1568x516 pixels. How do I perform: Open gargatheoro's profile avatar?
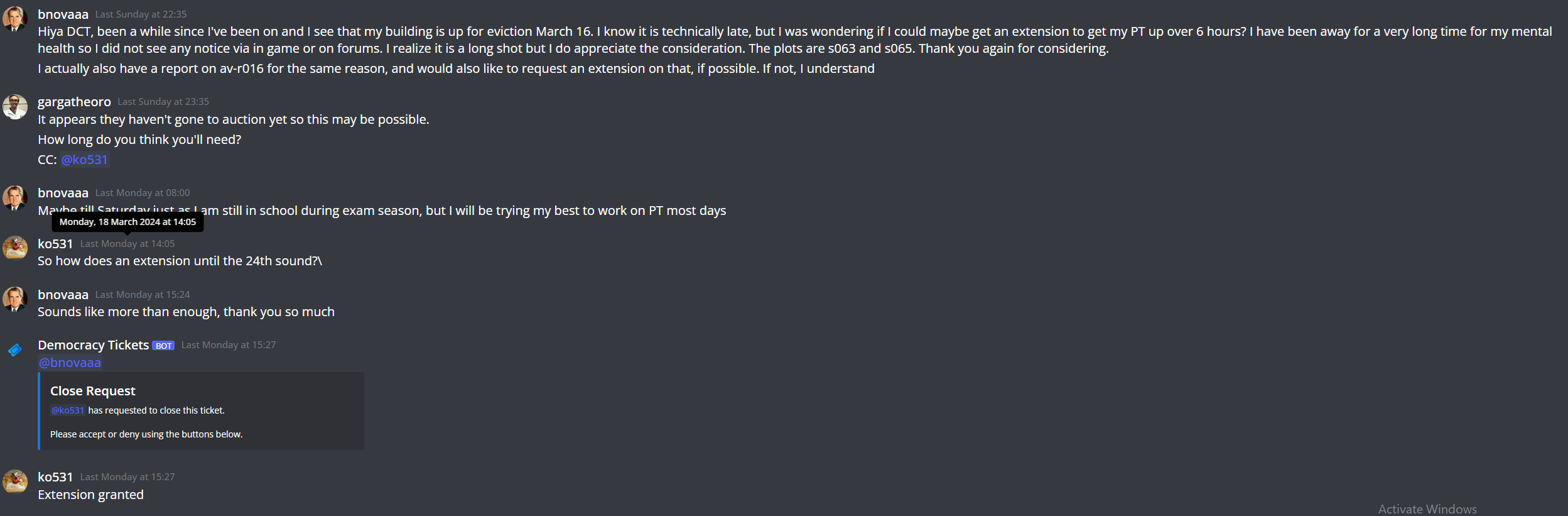tap(14, 107)
